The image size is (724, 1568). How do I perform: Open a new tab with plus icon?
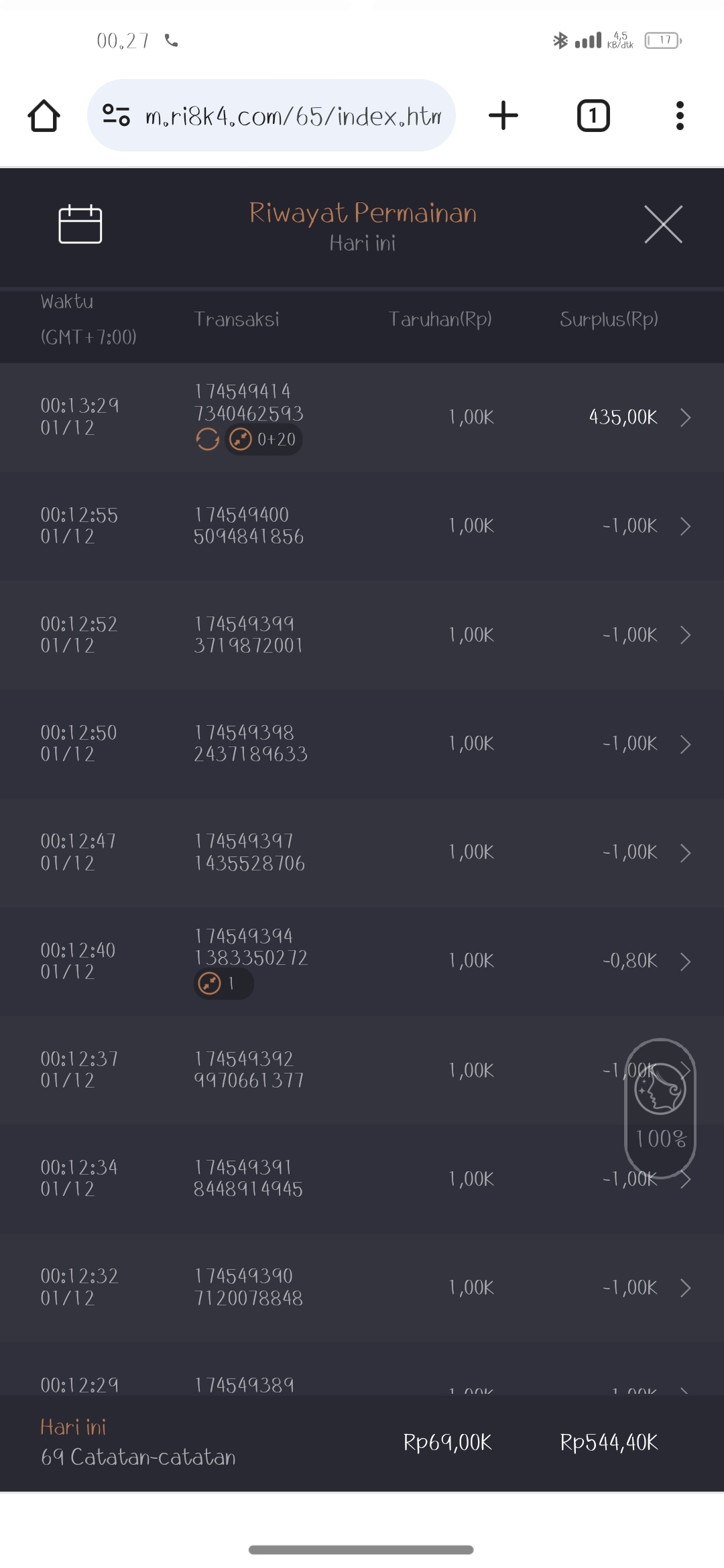tap(503, 116)
